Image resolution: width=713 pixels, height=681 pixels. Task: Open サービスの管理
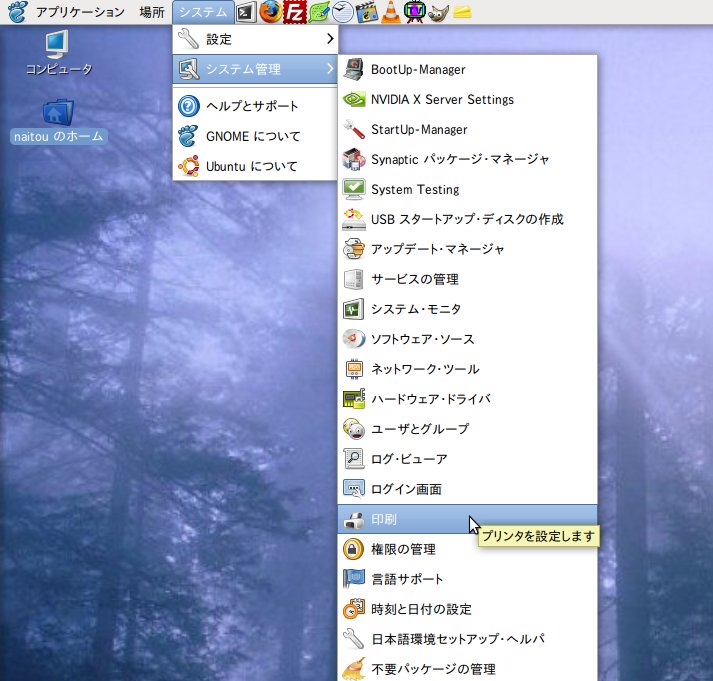(x=467, y=280)
